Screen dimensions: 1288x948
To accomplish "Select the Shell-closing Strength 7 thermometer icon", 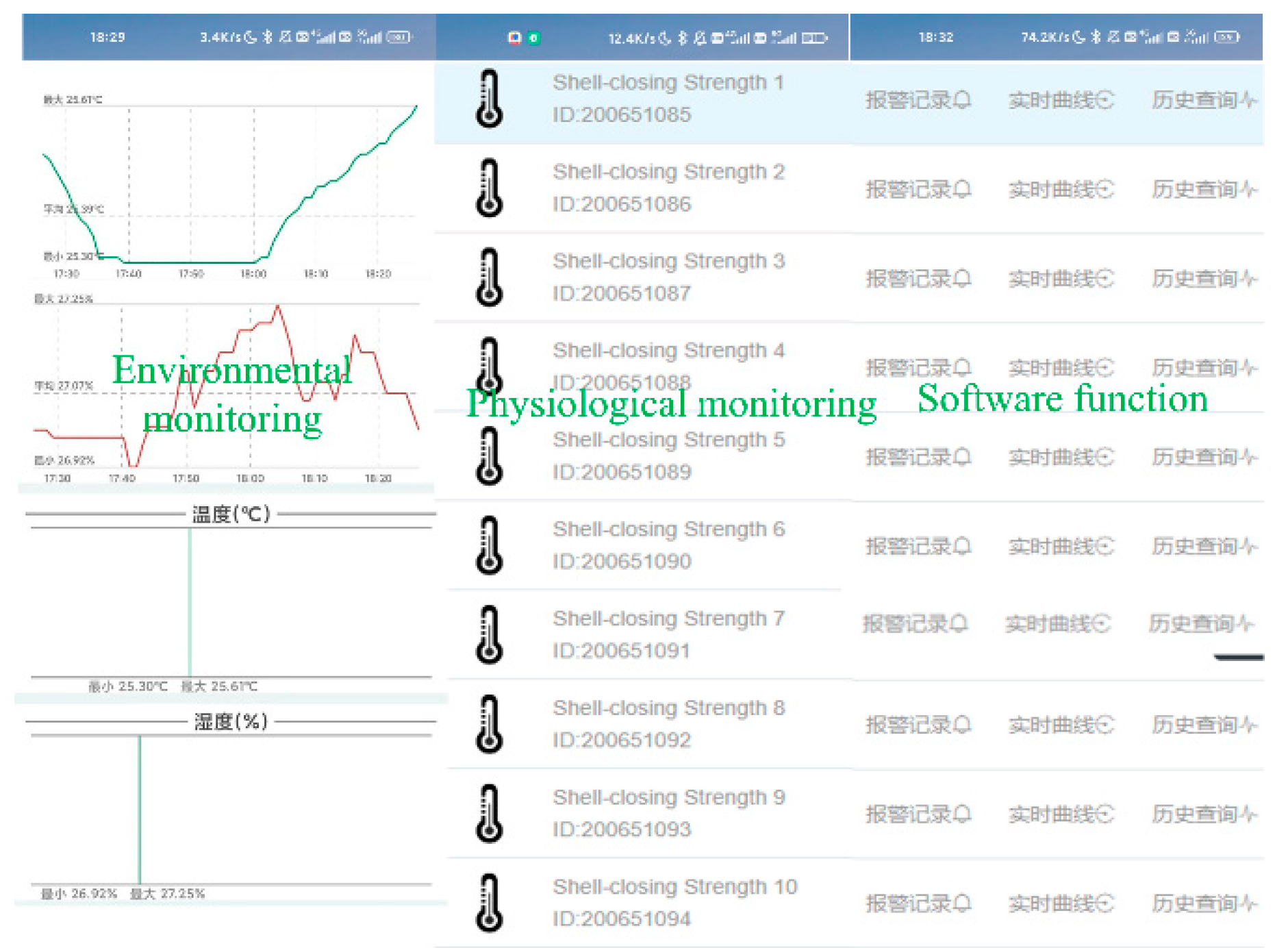I will pos(489,634).
